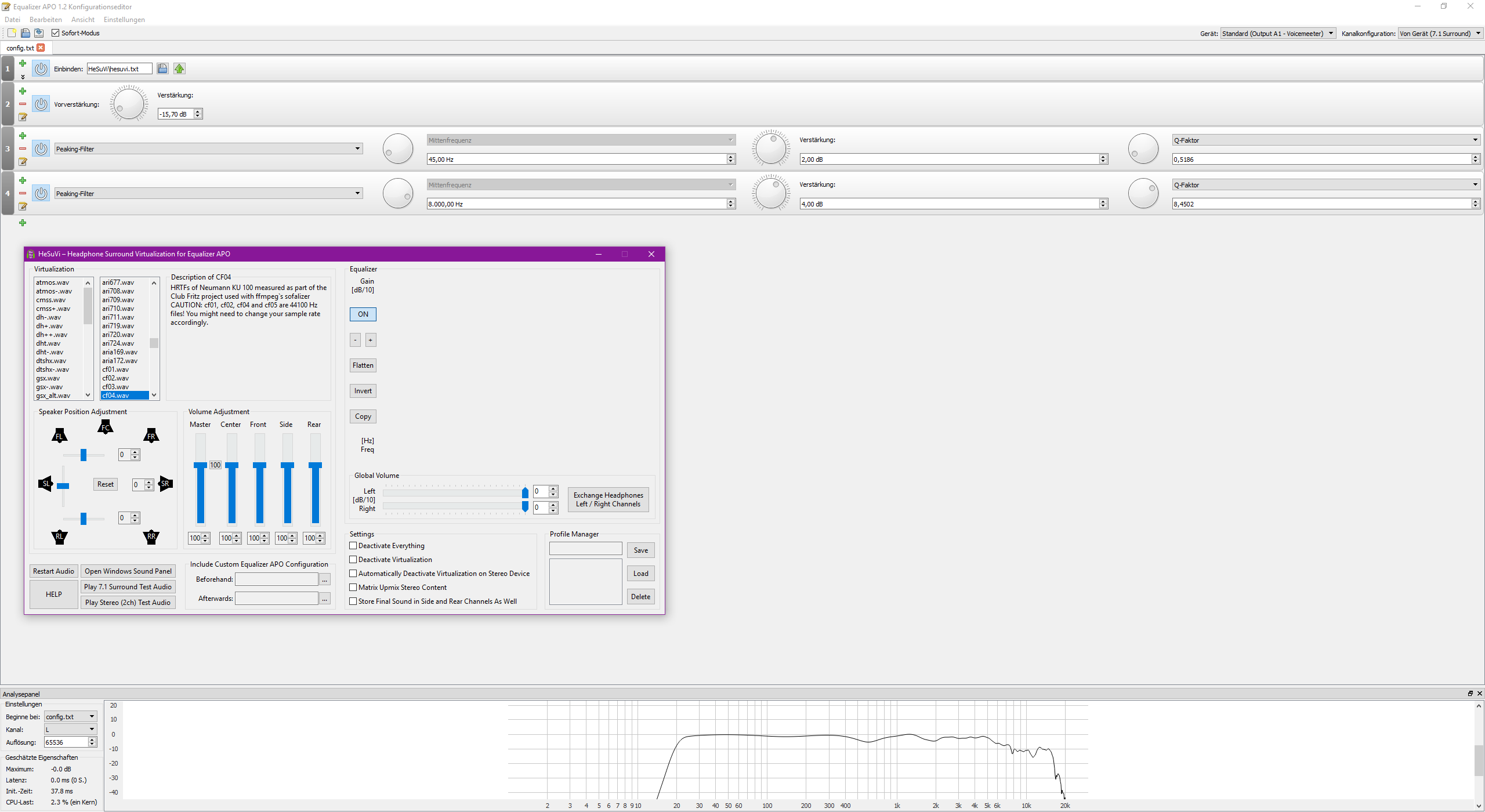Check Matrix Upmix Stereo Content

(353, 588)
